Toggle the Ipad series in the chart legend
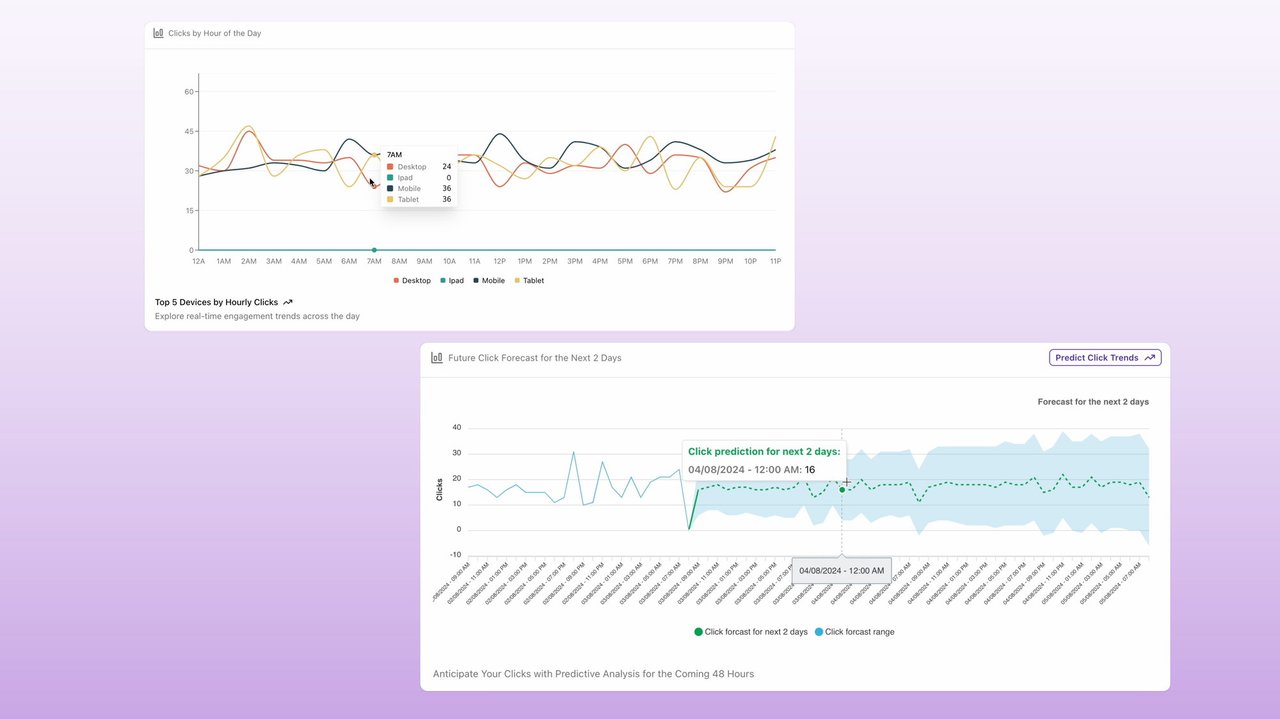 (x=451, y=281)
